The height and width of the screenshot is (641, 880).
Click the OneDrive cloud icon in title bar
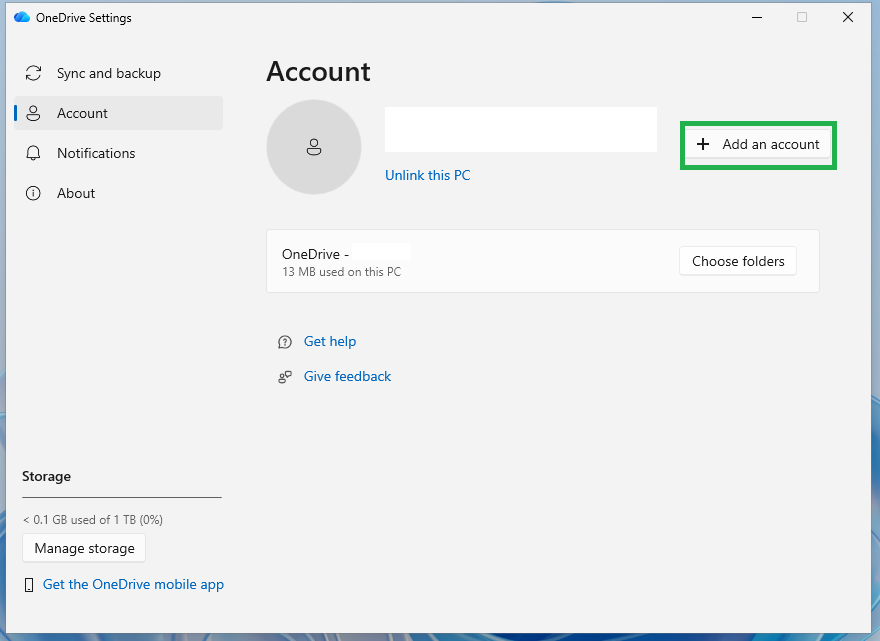(22, 17)
